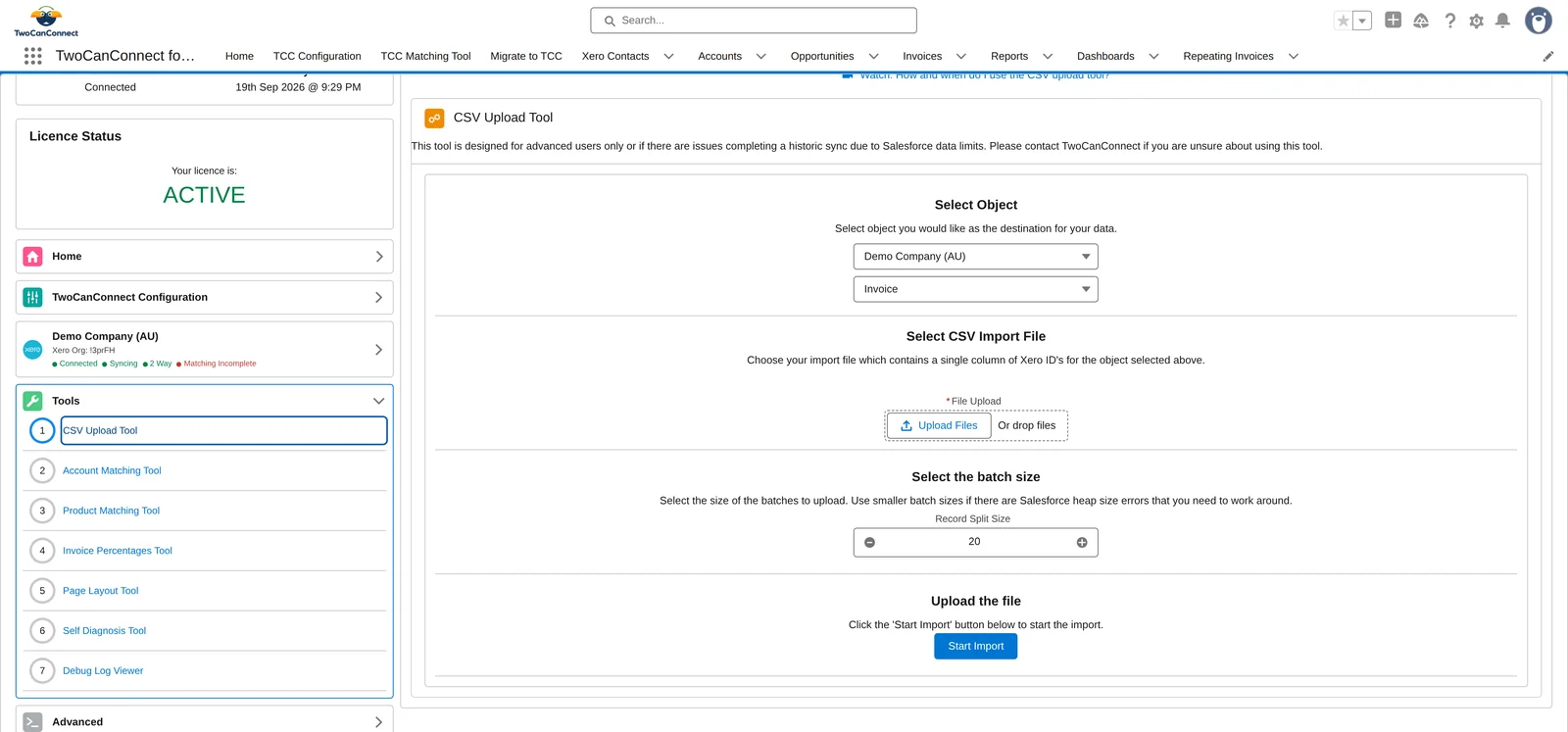Click the TwoCanConnect Configuration sliders icon
This screenshot has height=732, width=1568.
pos(32,297)
